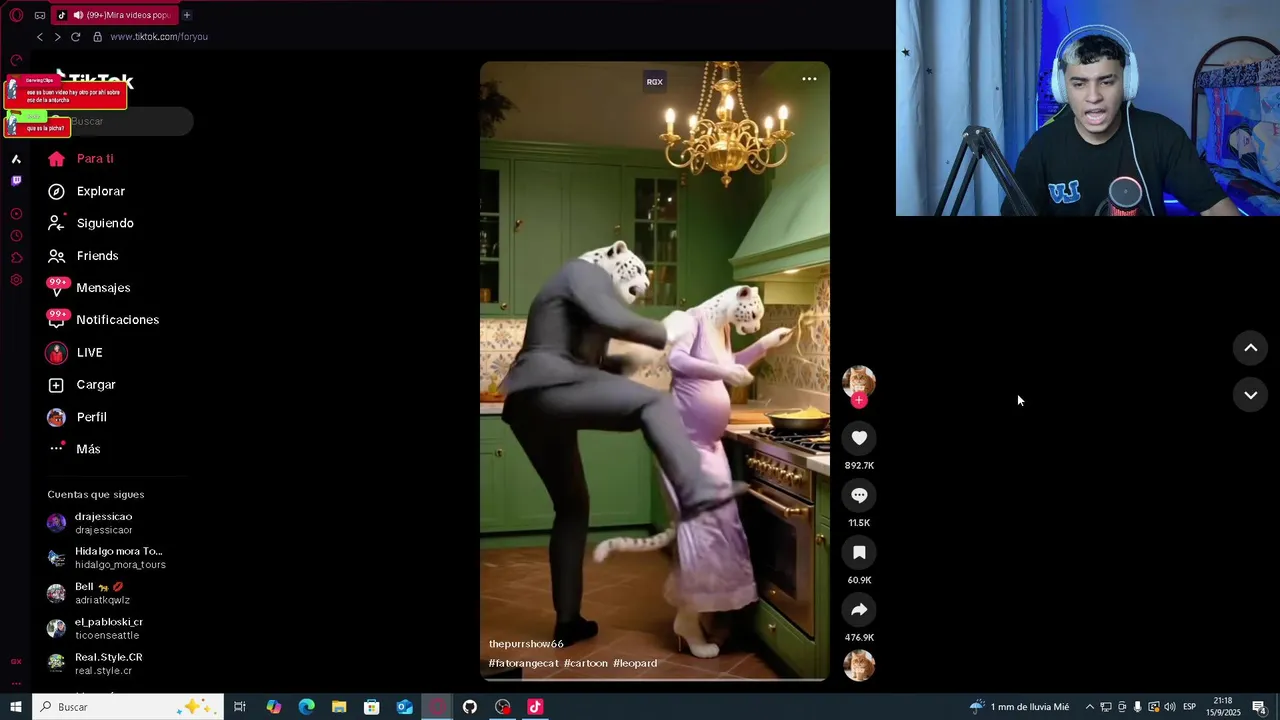
Task: Open the Opera sidebar player icon
Action: click(16, 214)
